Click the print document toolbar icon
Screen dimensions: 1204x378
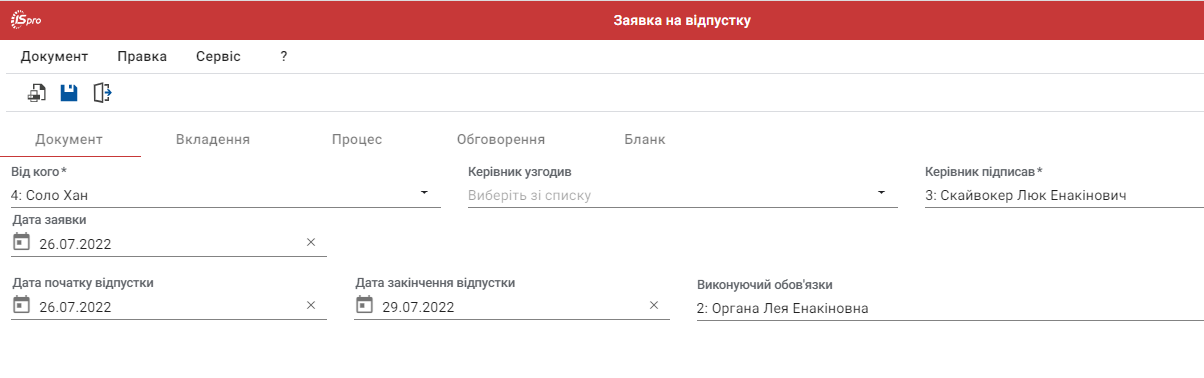(37, 93)
